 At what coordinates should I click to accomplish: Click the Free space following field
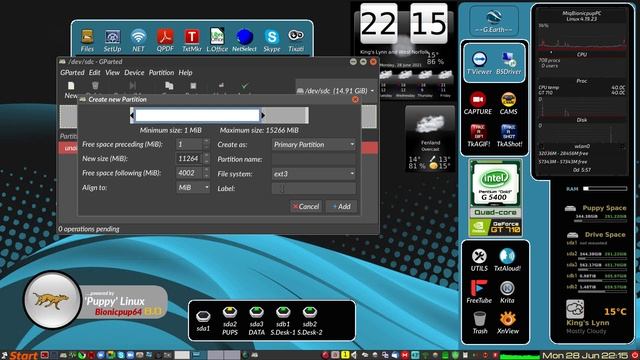[x=189, y=173]
